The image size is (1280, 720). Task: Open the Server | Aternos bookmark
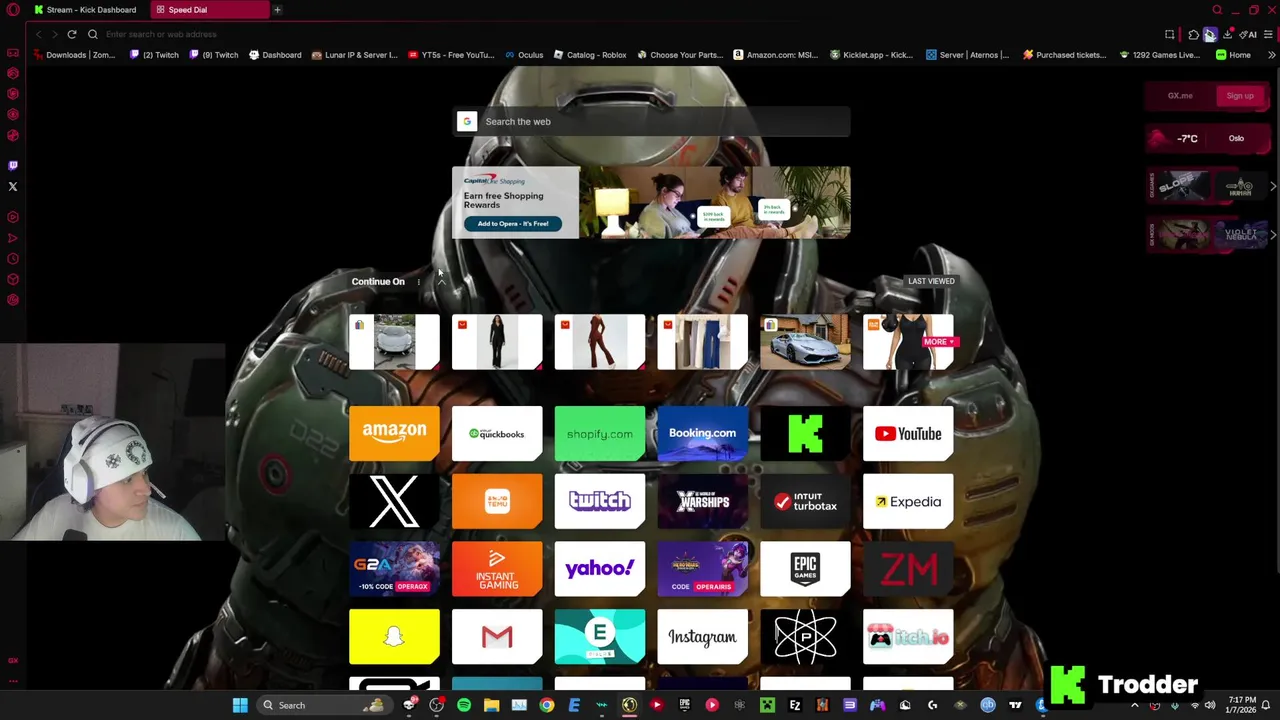pyautogui.click(x=967, y=55)
